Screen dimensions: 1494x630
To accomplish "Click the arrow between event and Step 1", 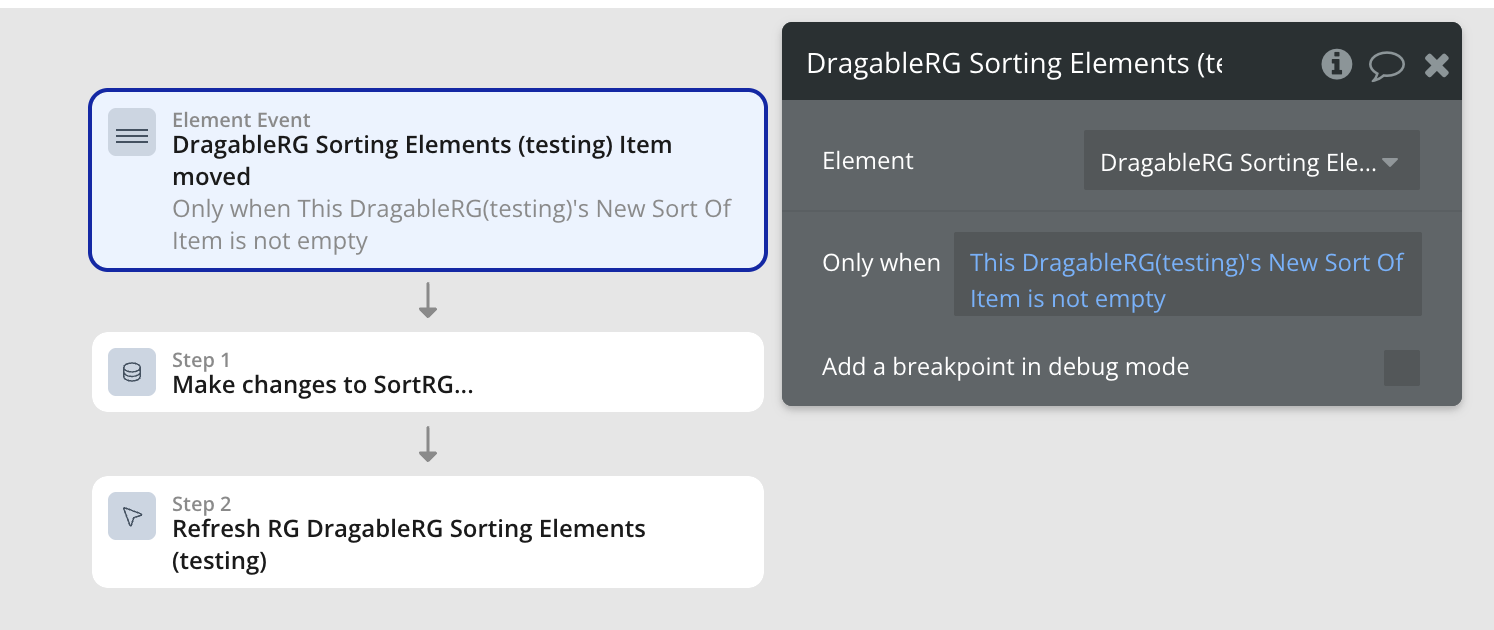I will (428, 301).
